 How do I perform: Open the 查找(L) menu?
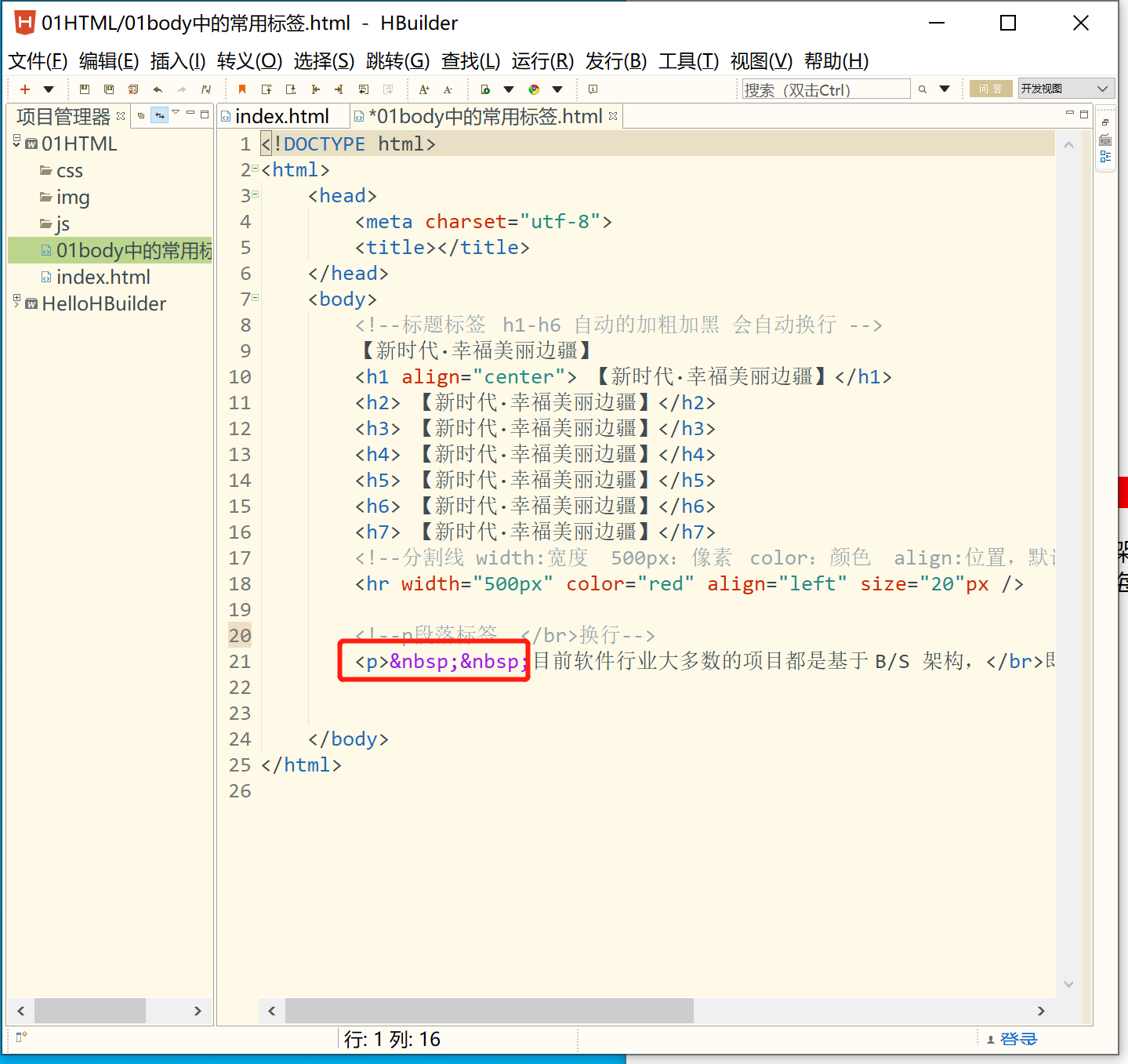click(470, 61)
